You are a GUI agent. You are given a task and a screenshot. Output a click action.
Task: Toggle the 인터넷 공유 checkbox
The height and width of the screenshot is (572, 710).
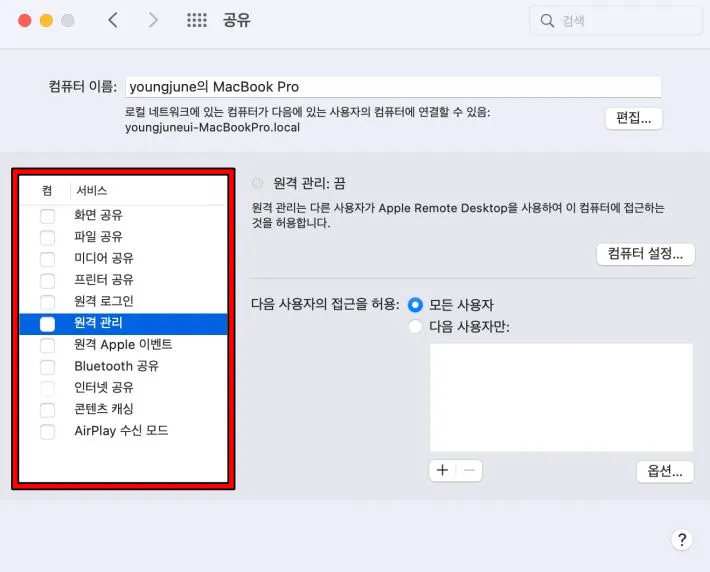[x=48, y=389]
